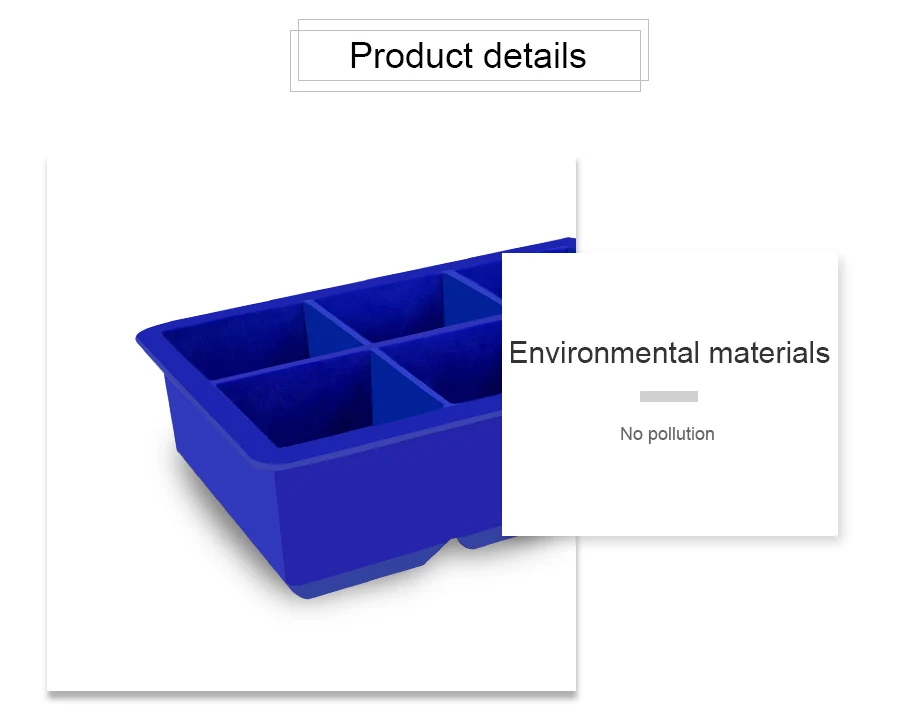Click the word details in heading
The height and width of the screenshot is (714, 900).
pos(535,56)
